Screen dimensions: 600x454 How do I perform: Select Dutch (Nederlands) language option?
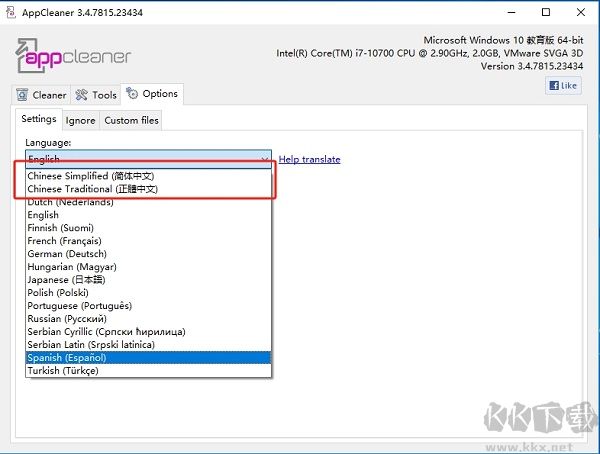coord(70,202)
